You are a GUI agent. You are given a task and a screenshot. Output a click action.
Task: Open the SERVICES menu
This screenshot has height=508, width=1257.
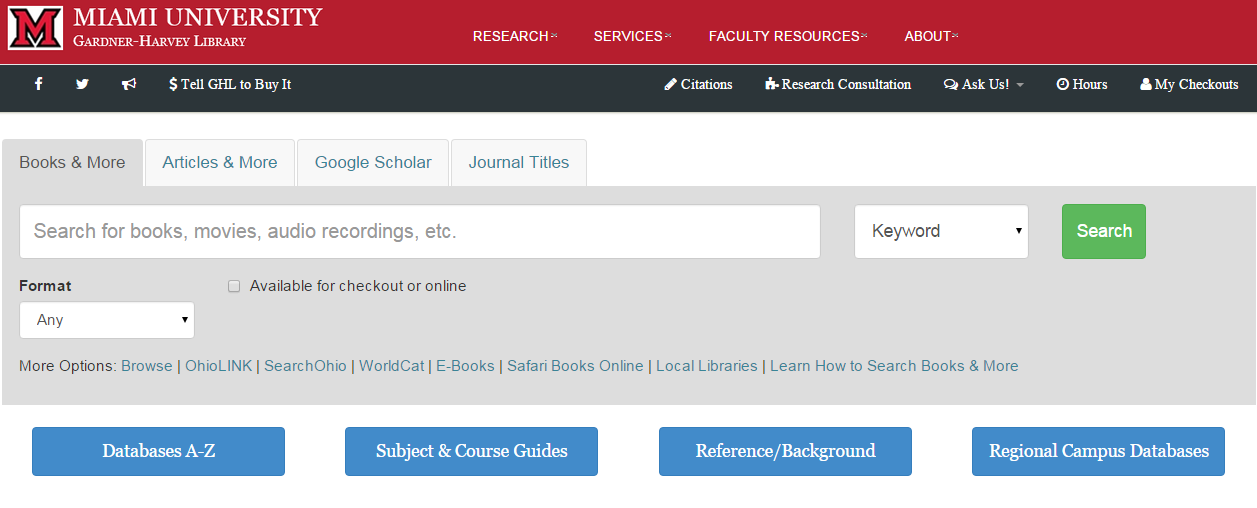point(632,36)
